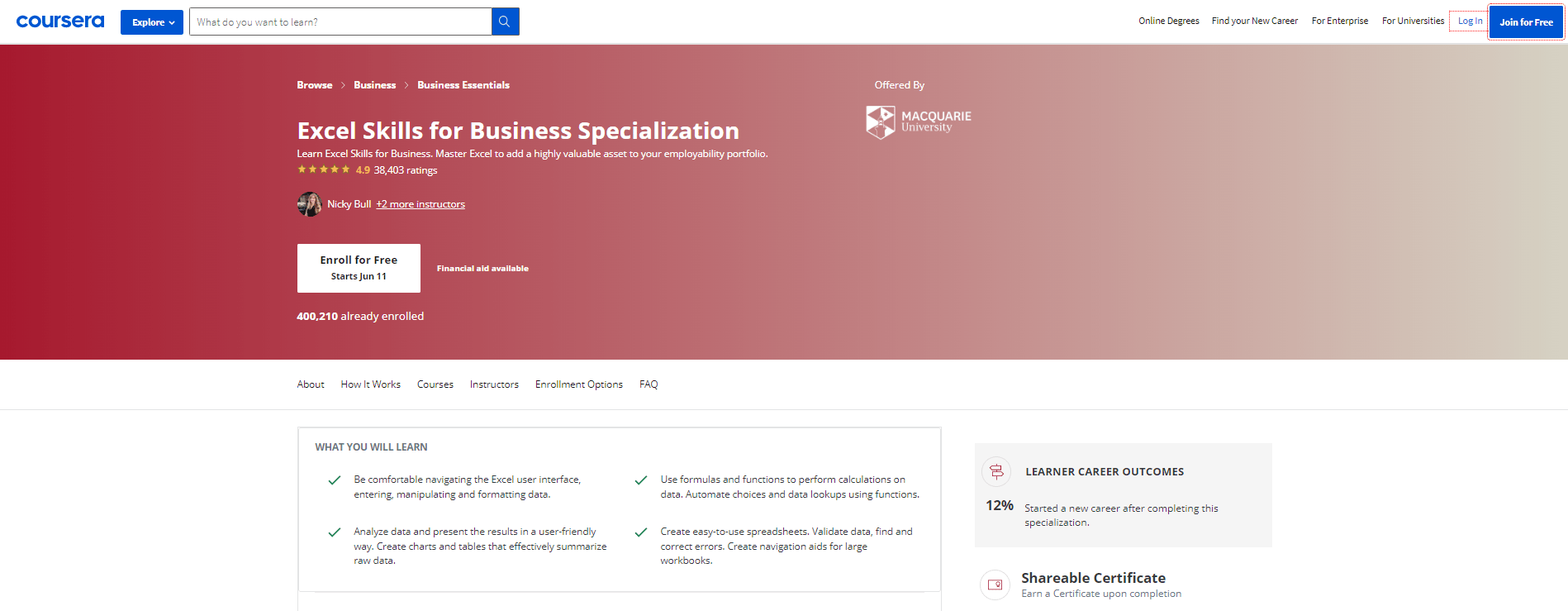This screenshot has height=611, width=1568.
Task: Open the Explore dropdown
Action: 151,21
